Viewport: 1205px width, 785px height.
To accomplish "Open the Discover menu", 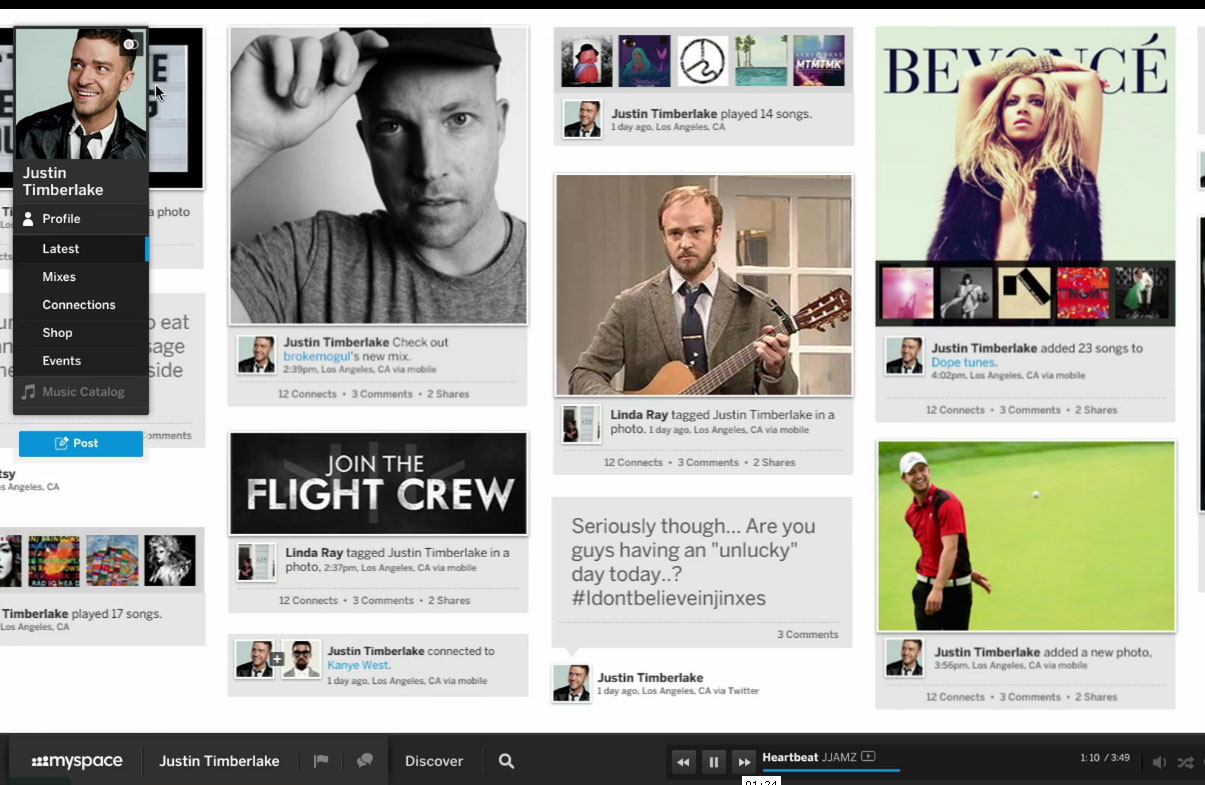I will click(434, 761).
